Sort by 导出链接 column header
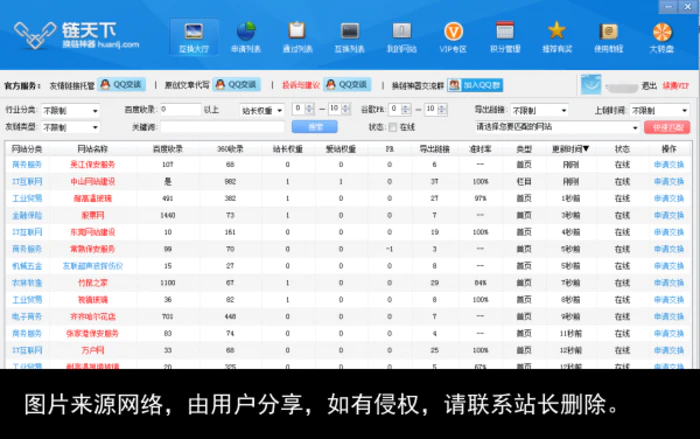 pyautogui.click(x=434, y=149)
